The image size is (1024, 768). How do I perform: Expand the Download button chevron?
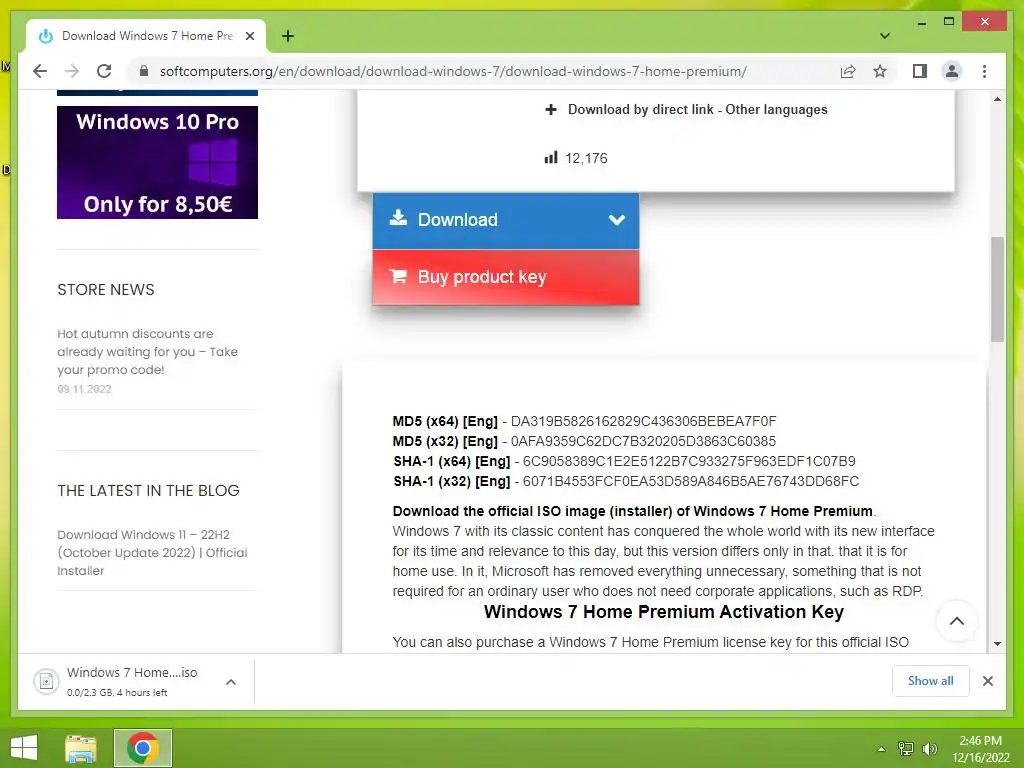[x=616, y=220]
